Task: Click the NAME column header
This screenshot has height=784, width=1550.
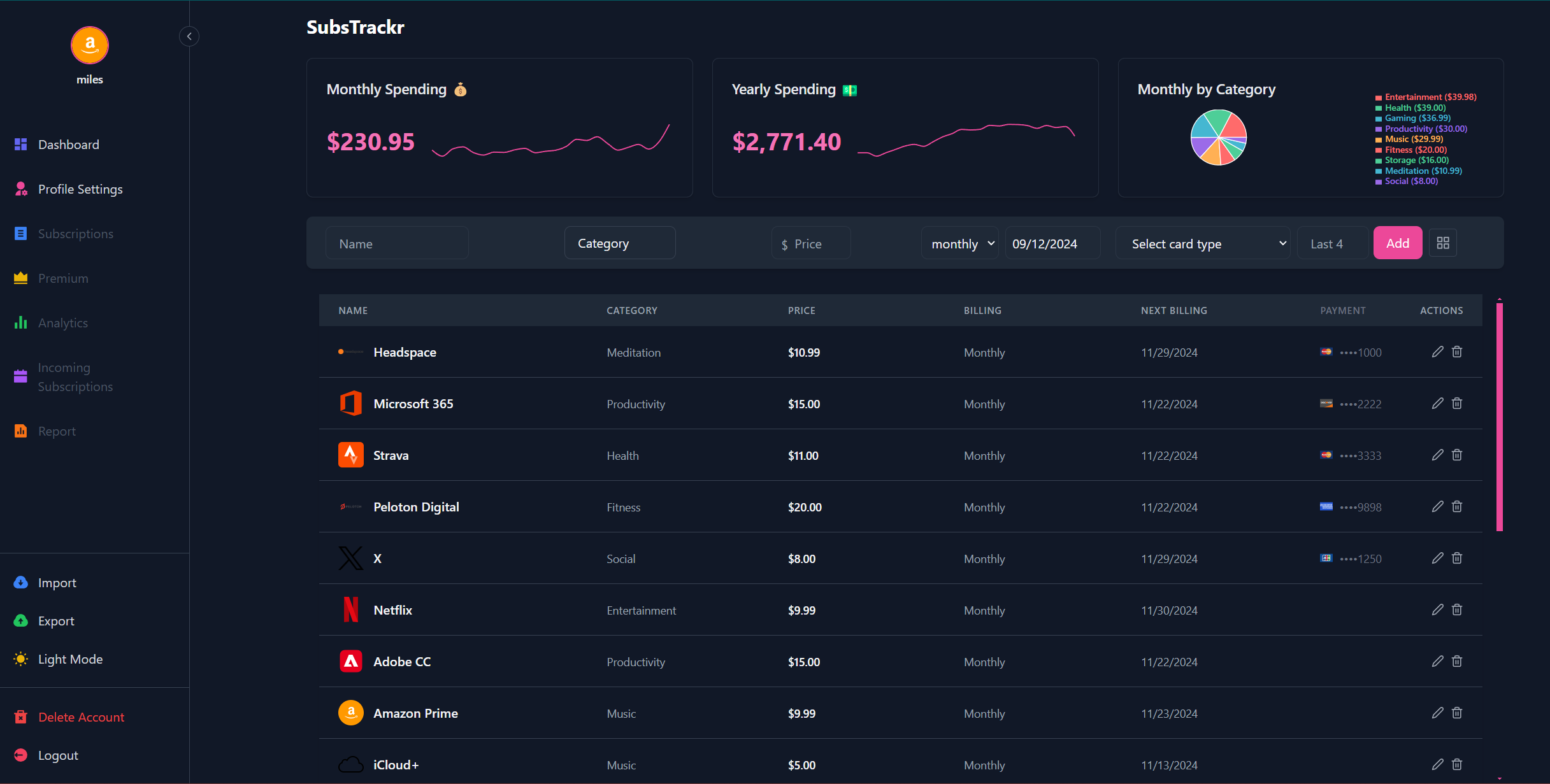Action: click(x=353, y=310)
